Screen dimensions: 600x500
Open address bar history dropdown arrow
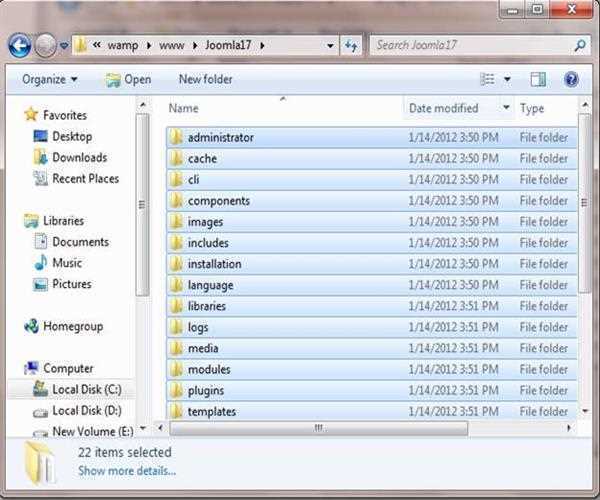tap(331, 46)
